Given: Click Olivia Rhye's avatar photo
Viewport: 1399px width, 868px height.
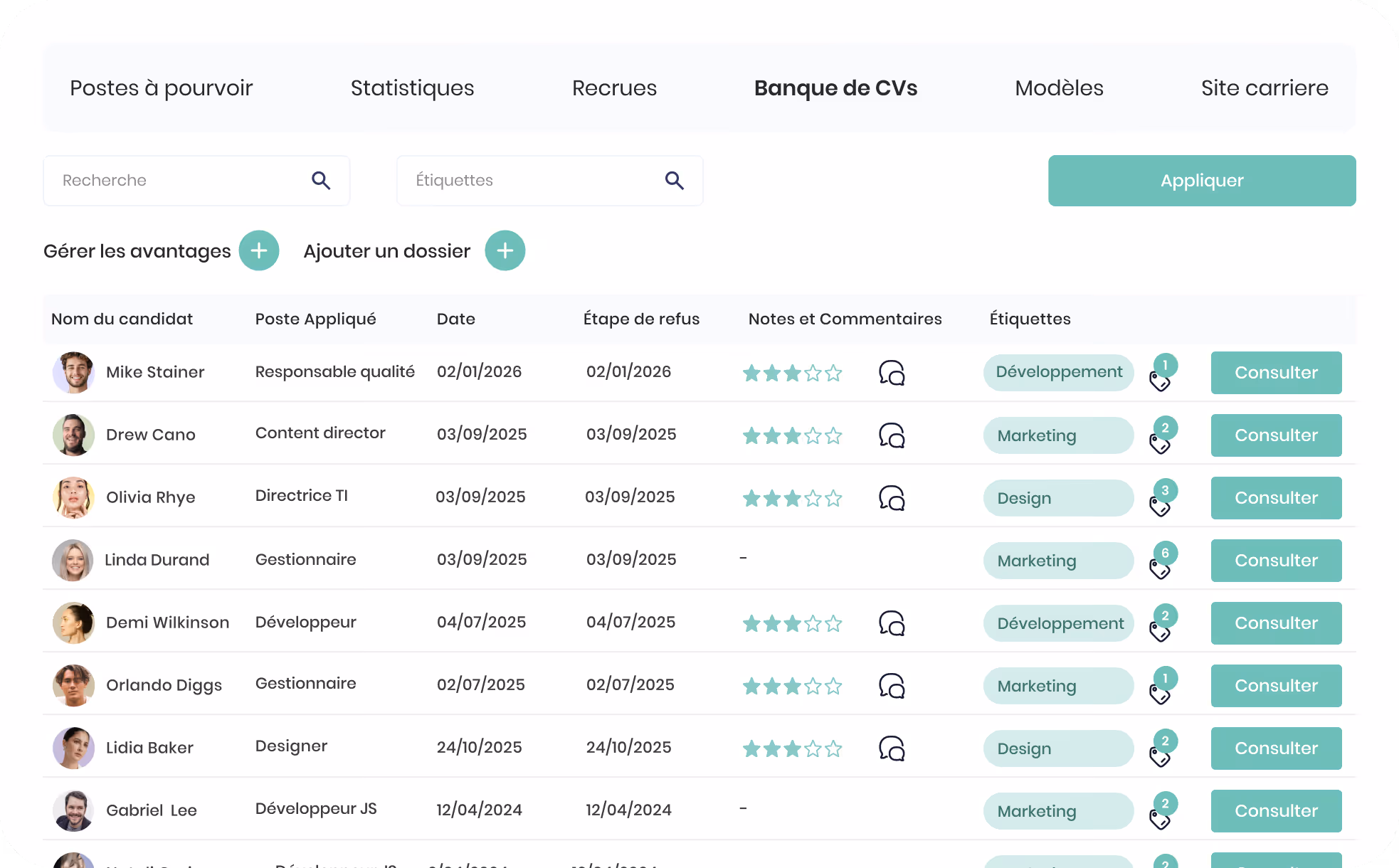Looking at the screenshot, I should [x=74, y=498].
